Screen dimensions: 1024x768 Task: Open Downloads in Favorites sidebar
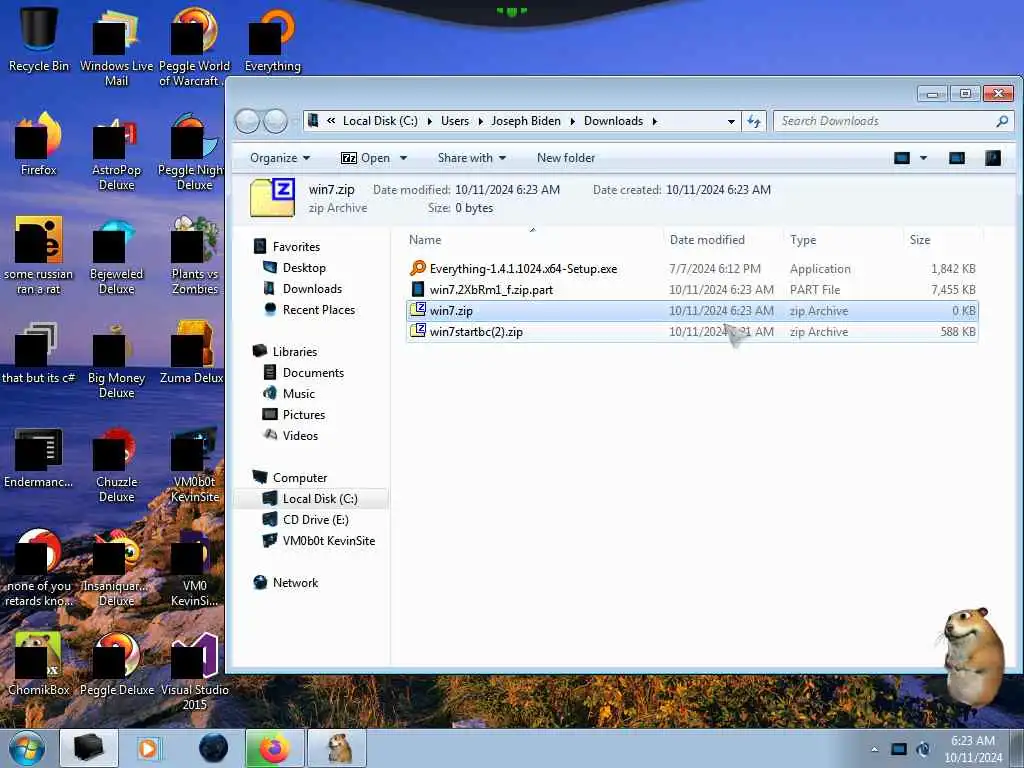pyautogui.click(x=312, y=289)
